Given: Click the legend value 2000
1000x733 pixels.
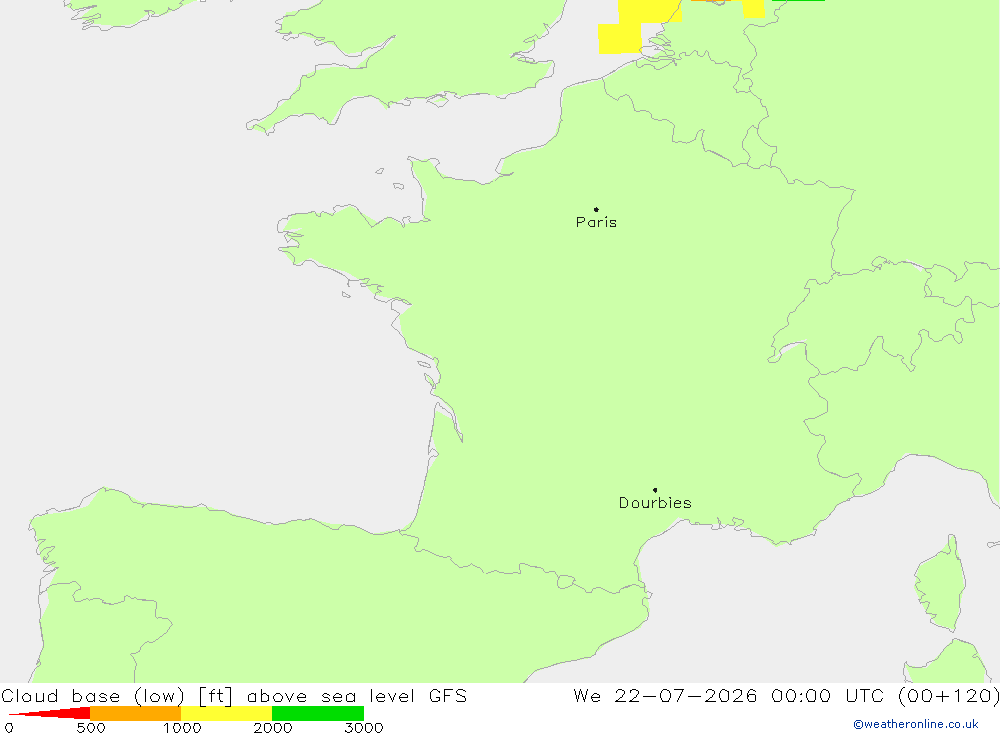Looking at the screenshot, I should pos(273,727).
